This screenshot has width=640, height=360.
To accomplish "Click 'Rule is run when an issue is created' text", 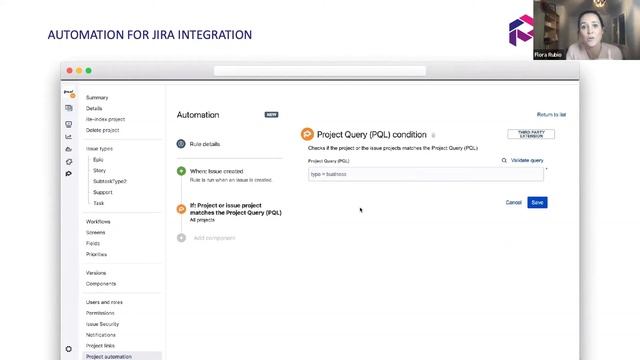I will [x=231, y=180].
